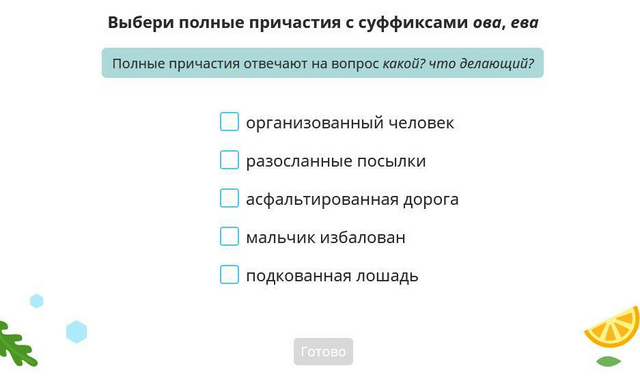Click the italic question «какой? что делающий?»
The width and height of the screenshot is (640, 381).
(458, 64)
